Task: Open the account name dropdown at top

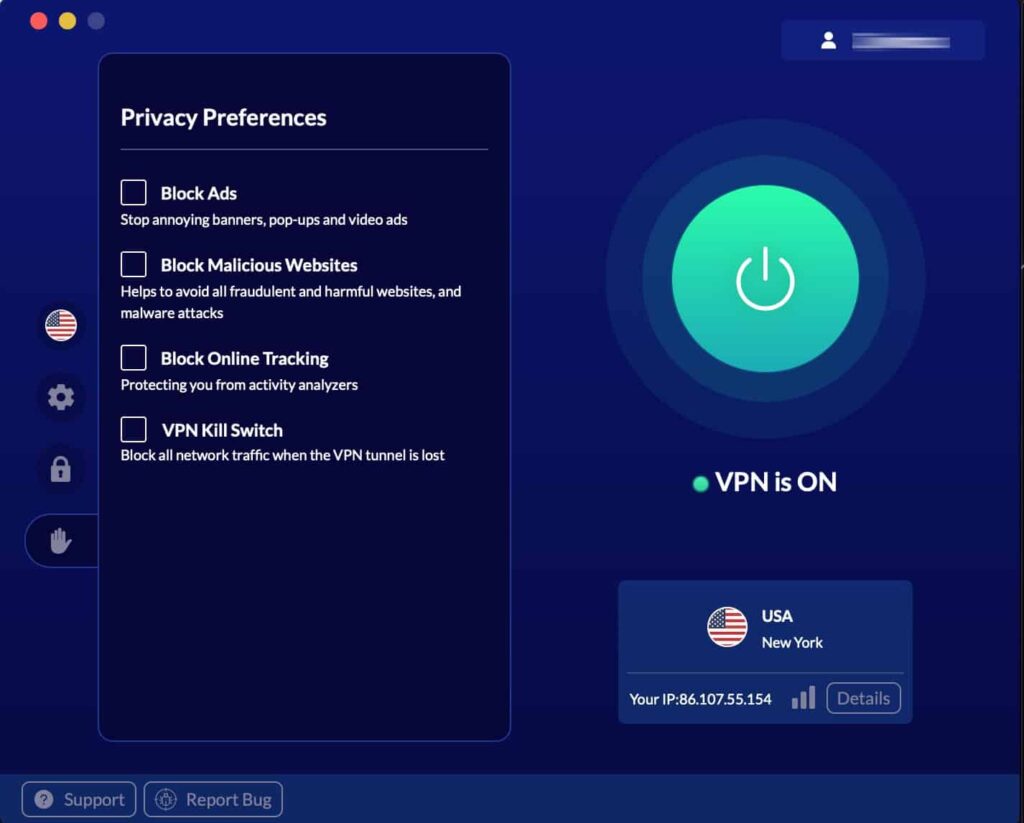Action: pos(900,41)
